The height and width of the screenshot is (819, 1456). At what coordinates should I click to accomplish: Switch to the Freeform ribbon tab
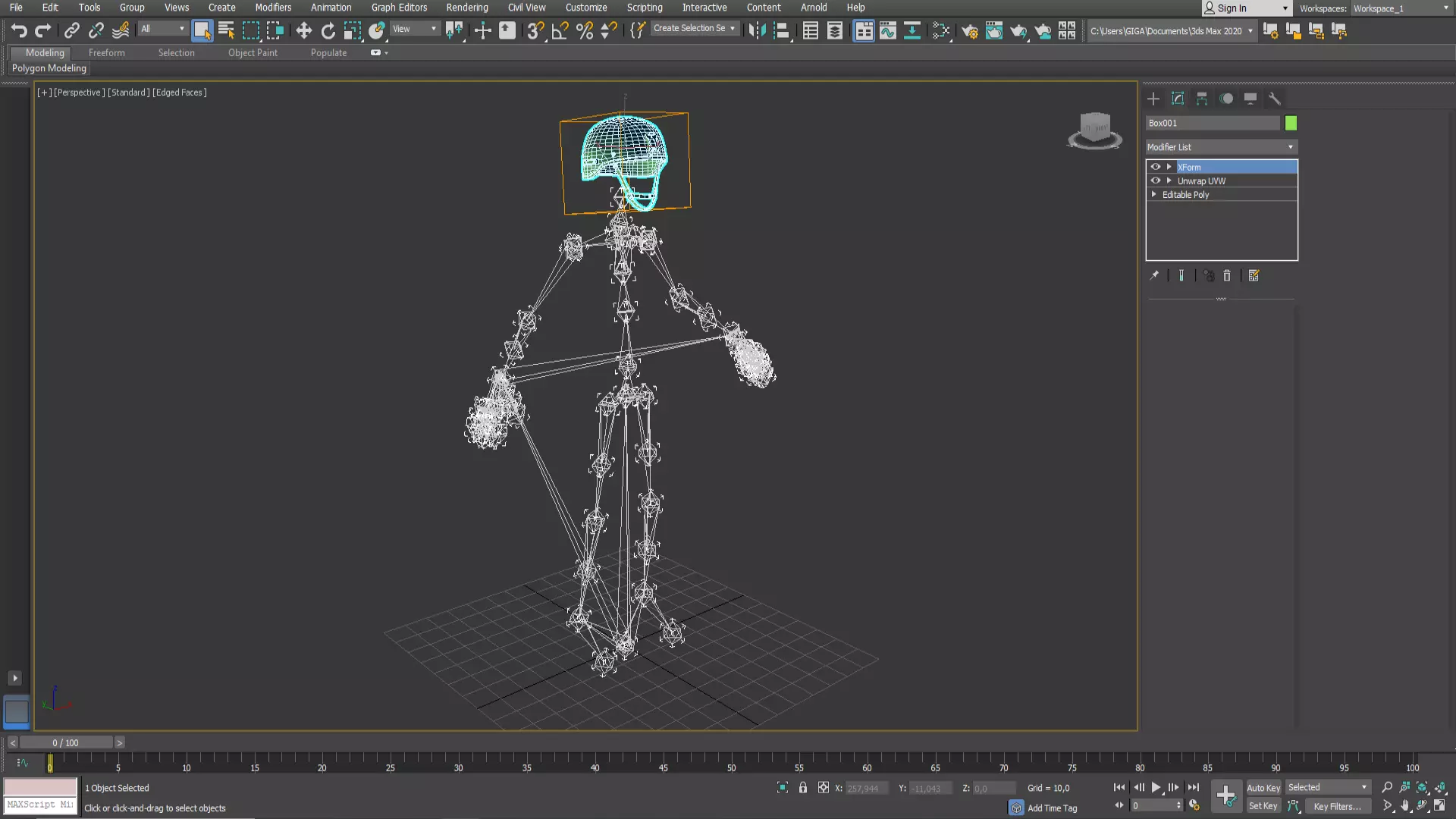tap(106, 53)
